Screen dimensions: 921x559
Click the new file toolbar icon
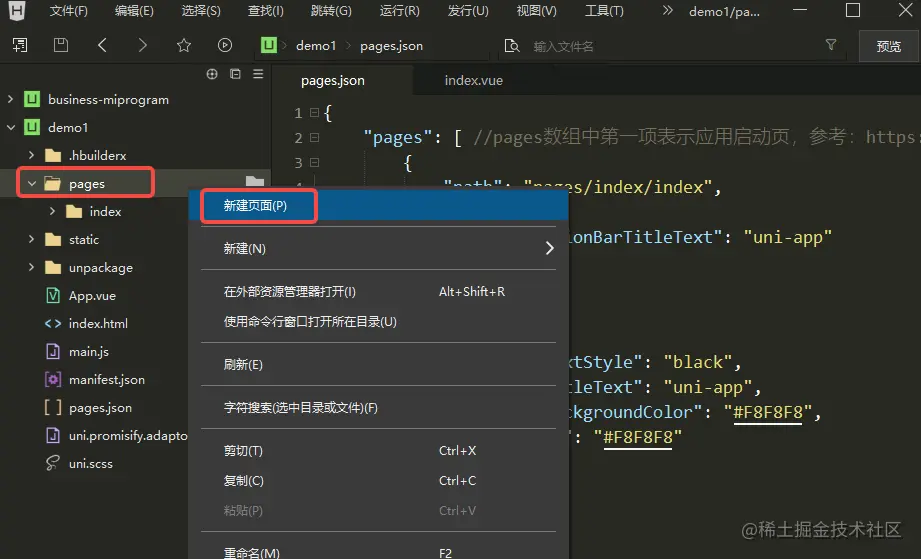pyautogui.click(x=20, y=45)
